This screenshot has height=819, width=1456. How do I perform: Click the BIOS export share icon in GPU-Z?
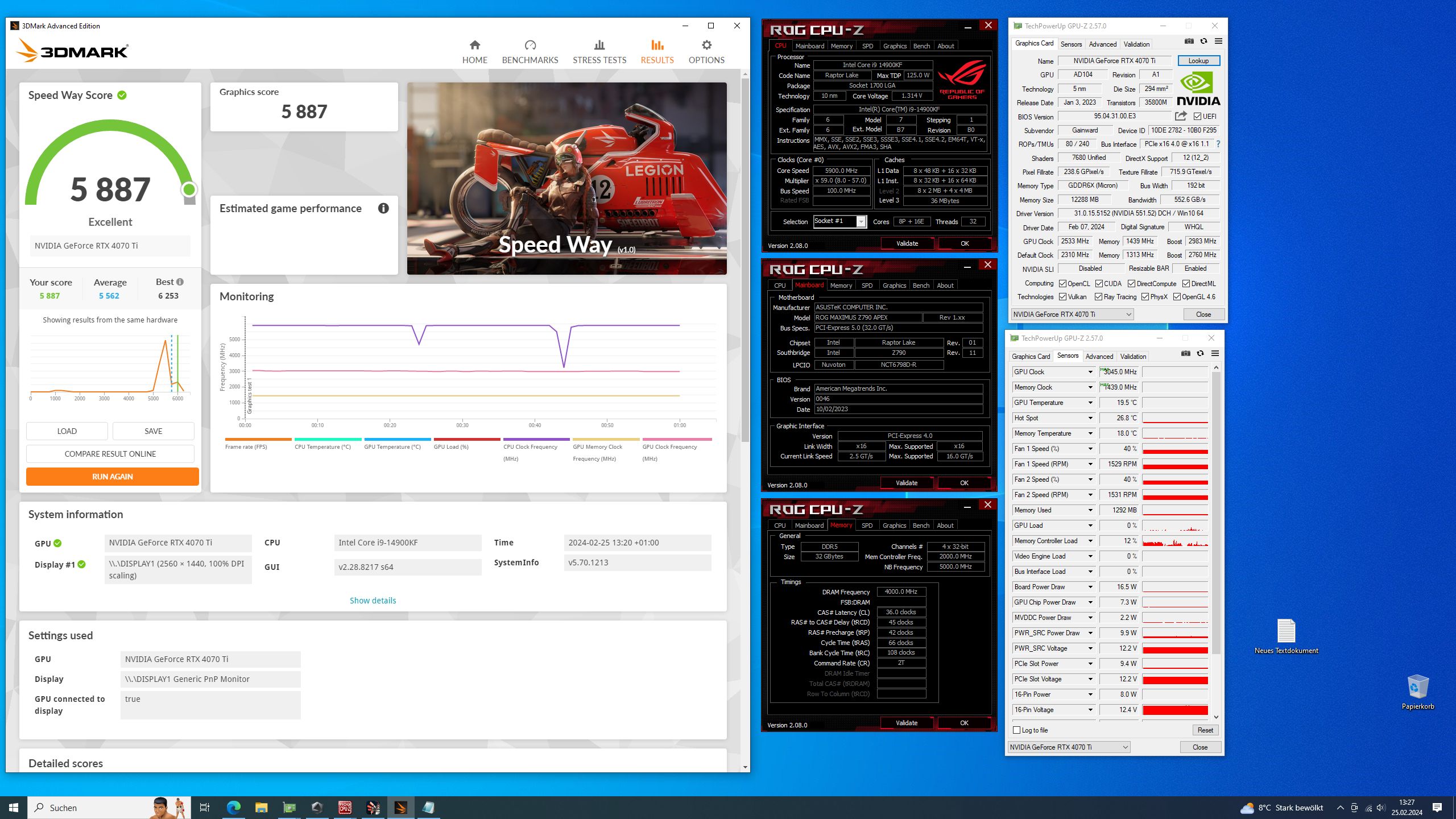(x=1181, y=116)
